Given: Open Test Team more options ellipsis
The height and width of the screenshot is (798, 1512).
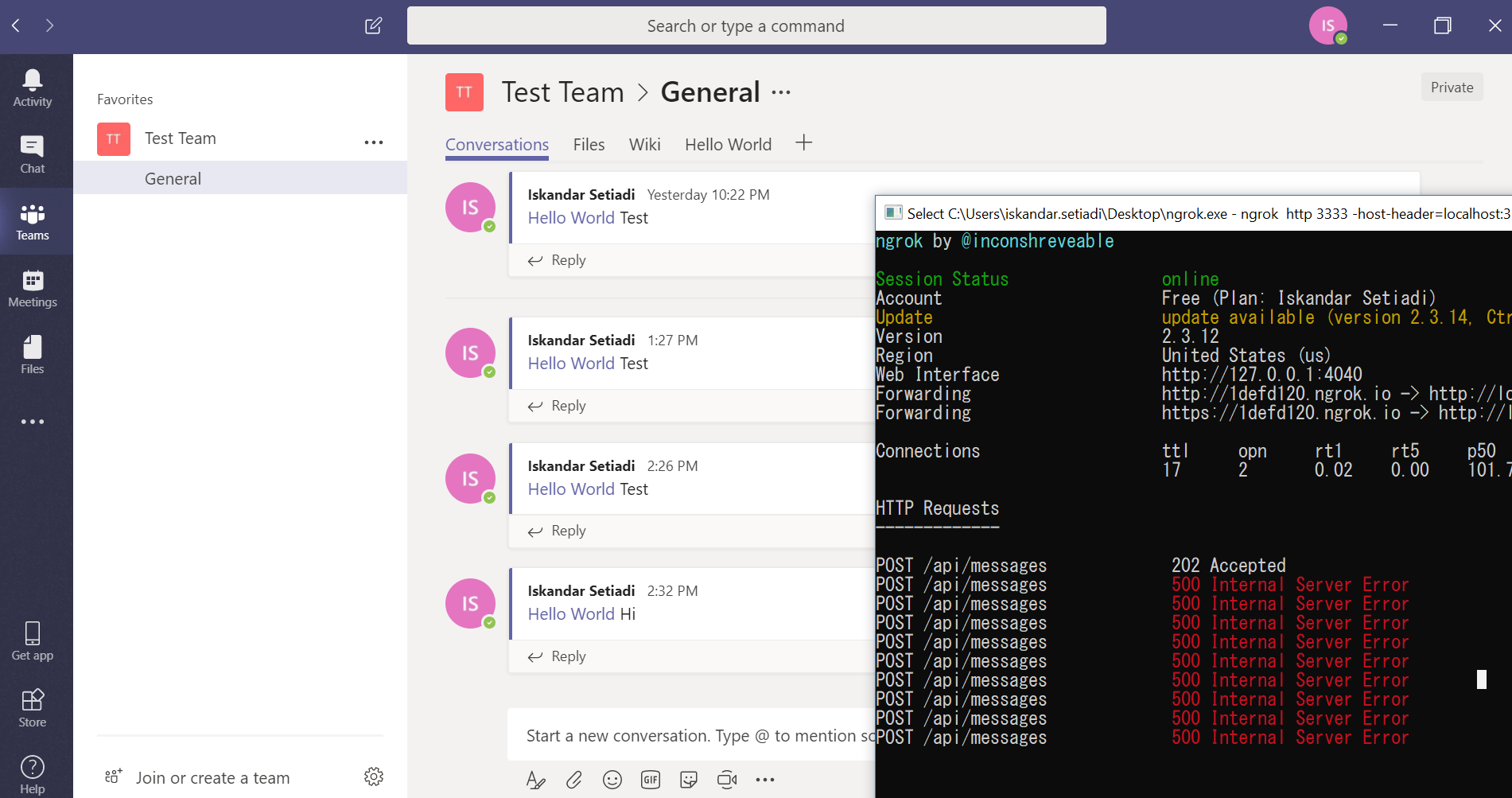Looking at the screenshot, I should point(374,142).
